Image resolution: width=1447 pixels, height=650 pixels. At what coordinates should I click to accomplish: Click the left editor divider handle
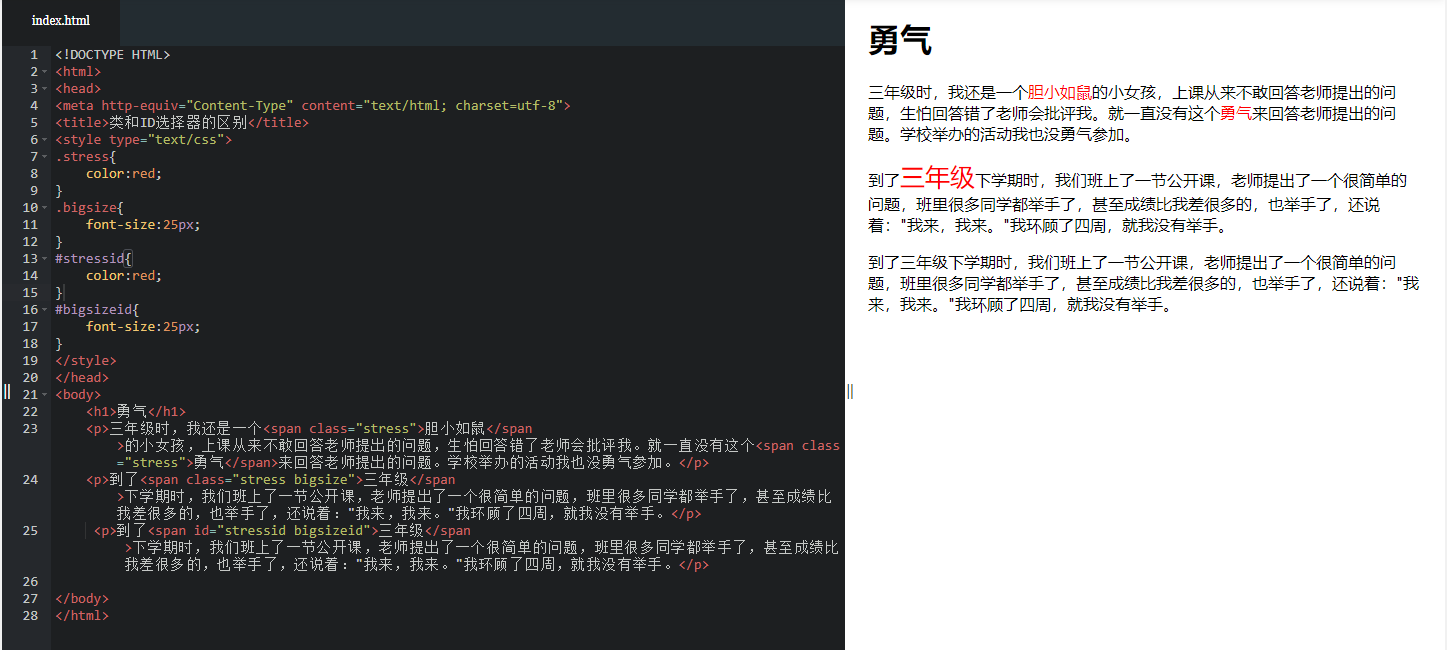6,392
